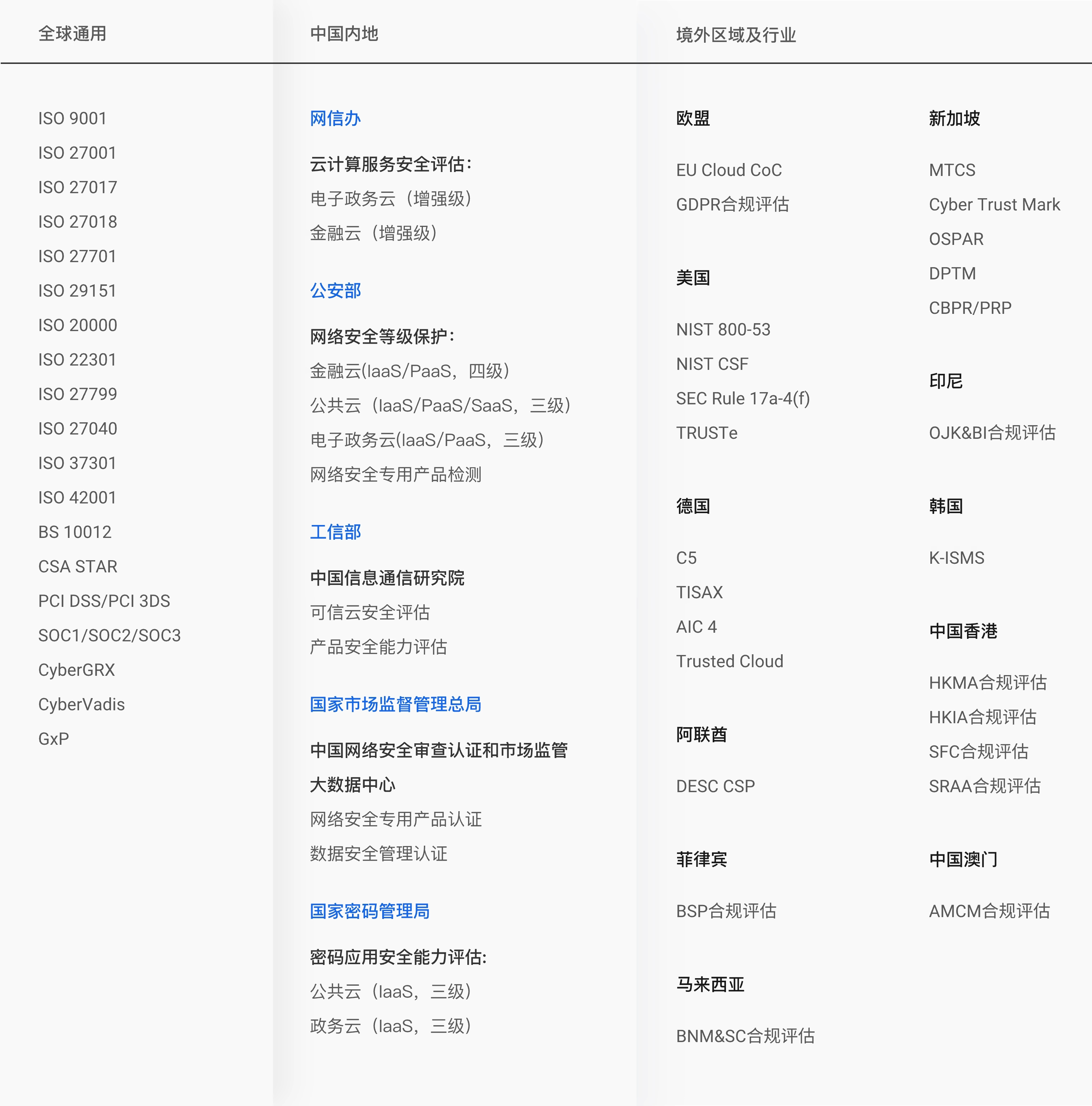Select the 境外区域及行业 column header

coord(735,35)
